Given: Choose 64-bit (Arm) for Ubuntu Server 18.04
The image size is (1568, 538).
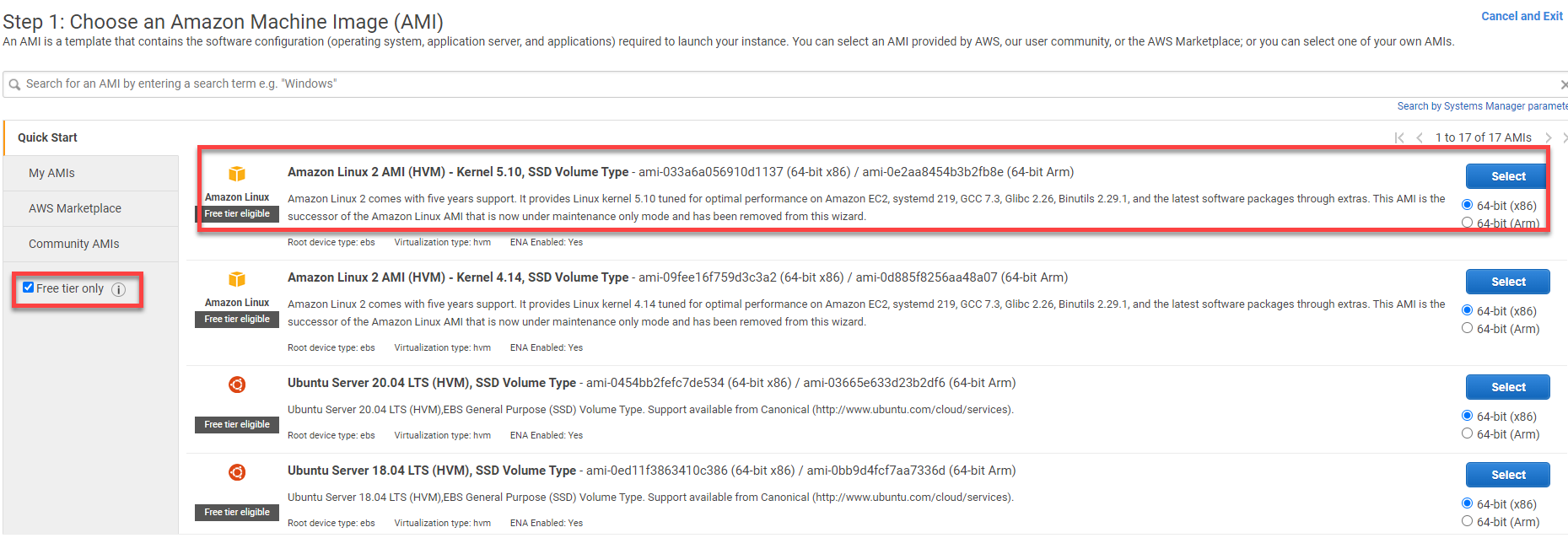Looking at the screenshot, I should click(x=1467, y=521).
